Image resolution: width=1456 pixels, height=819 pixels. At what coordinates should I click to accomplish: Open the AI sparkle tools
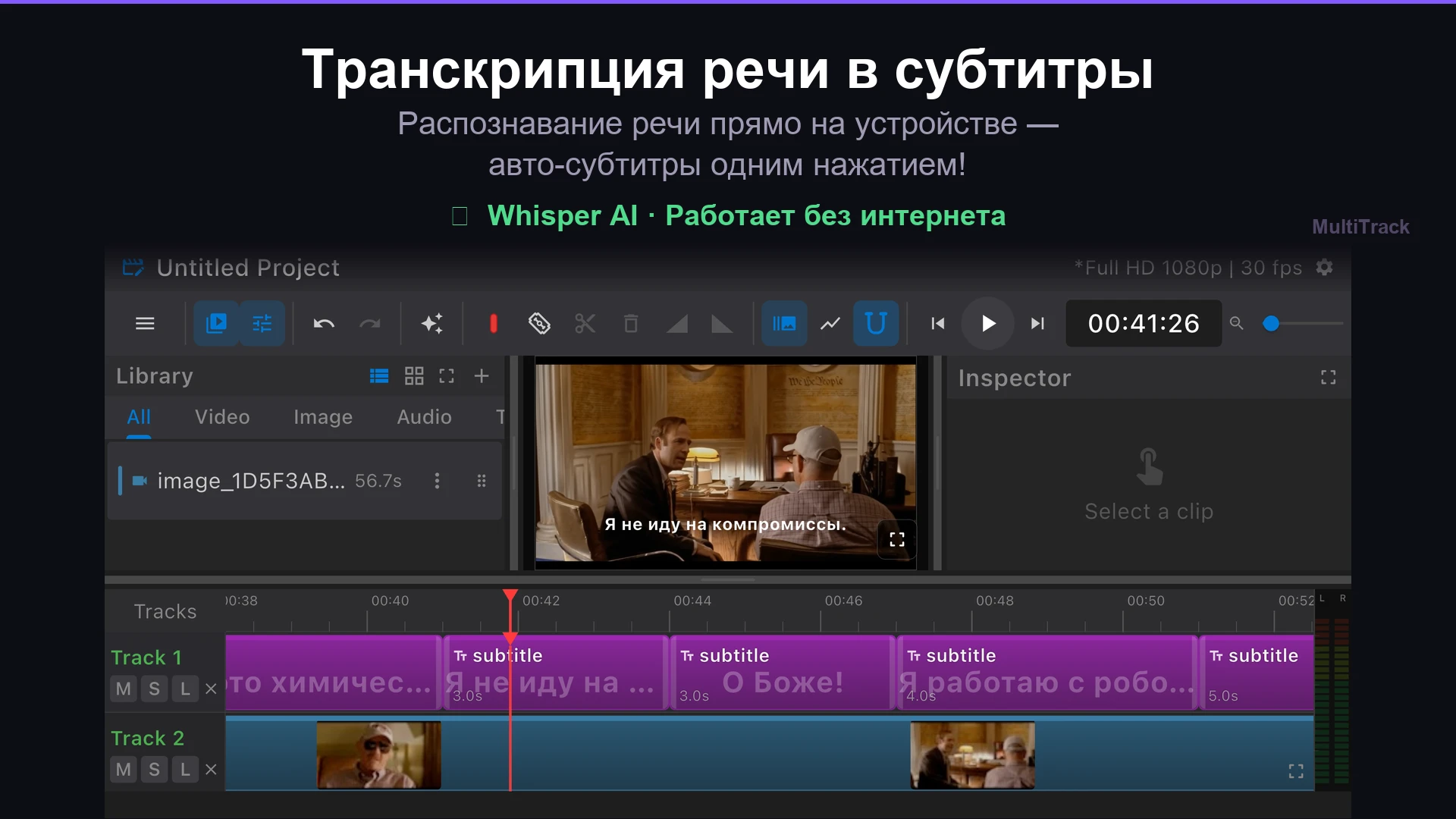click(x=432, y=324)
